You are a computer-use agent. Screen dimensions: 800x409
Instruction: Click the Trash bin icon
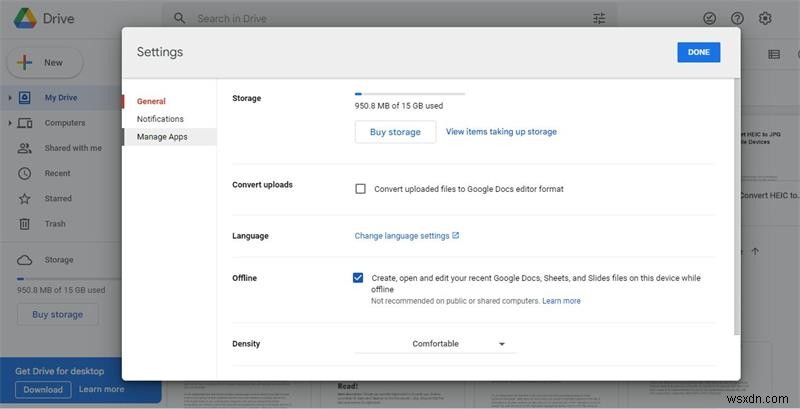pyautogui.click(x=24, y=223)
